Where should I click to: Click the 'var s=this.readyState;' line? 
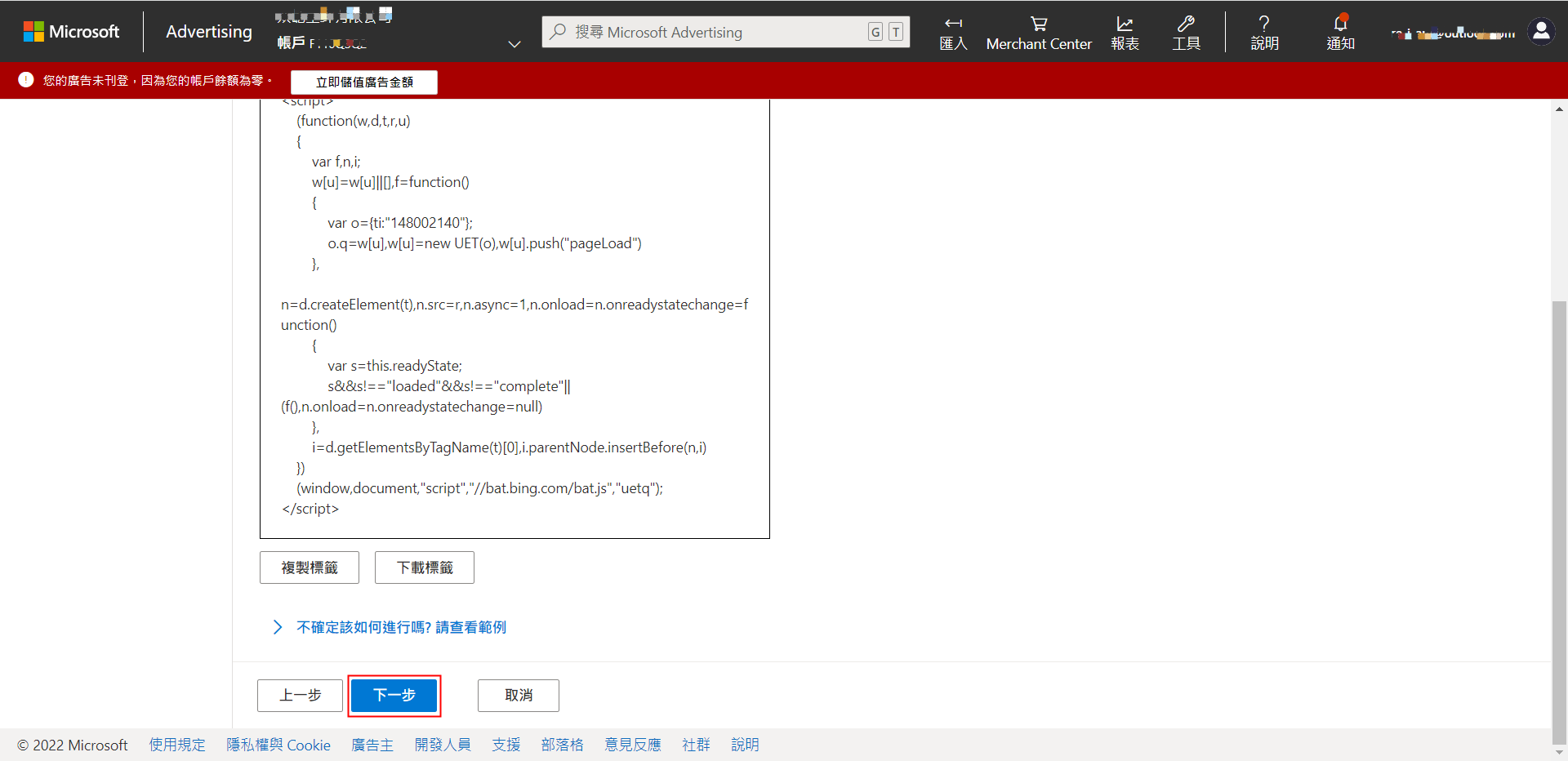(x=395, y=366)
